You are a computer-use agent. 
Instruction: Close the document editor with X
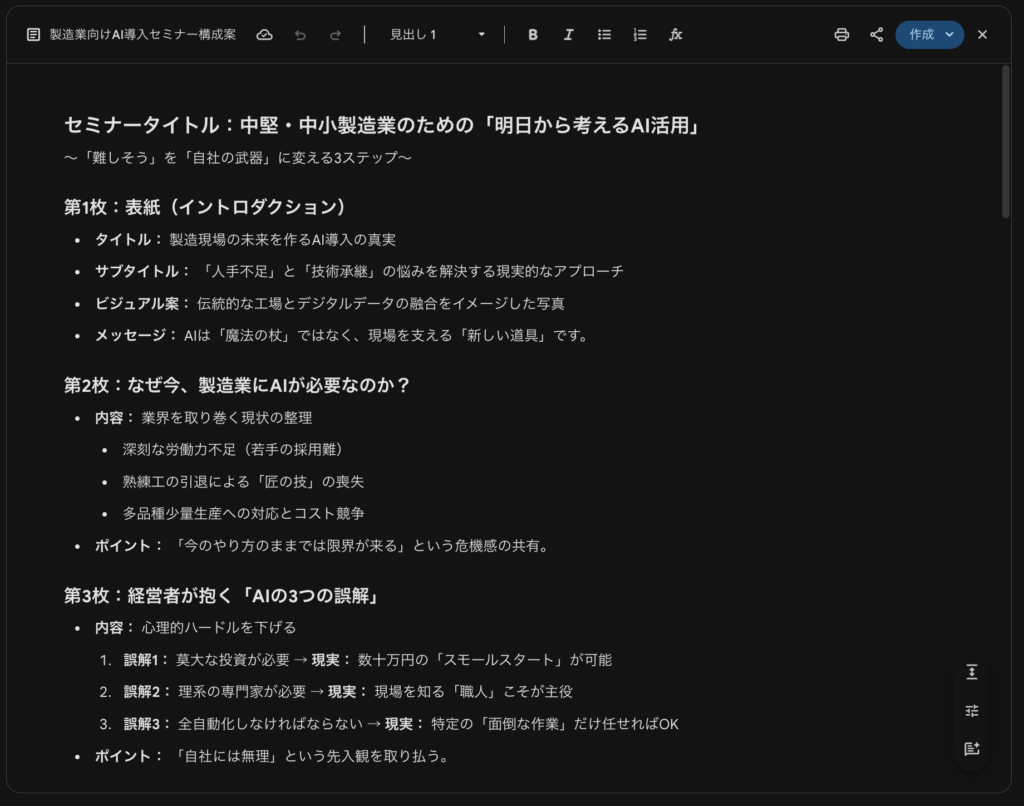click(x=982, y=34)
